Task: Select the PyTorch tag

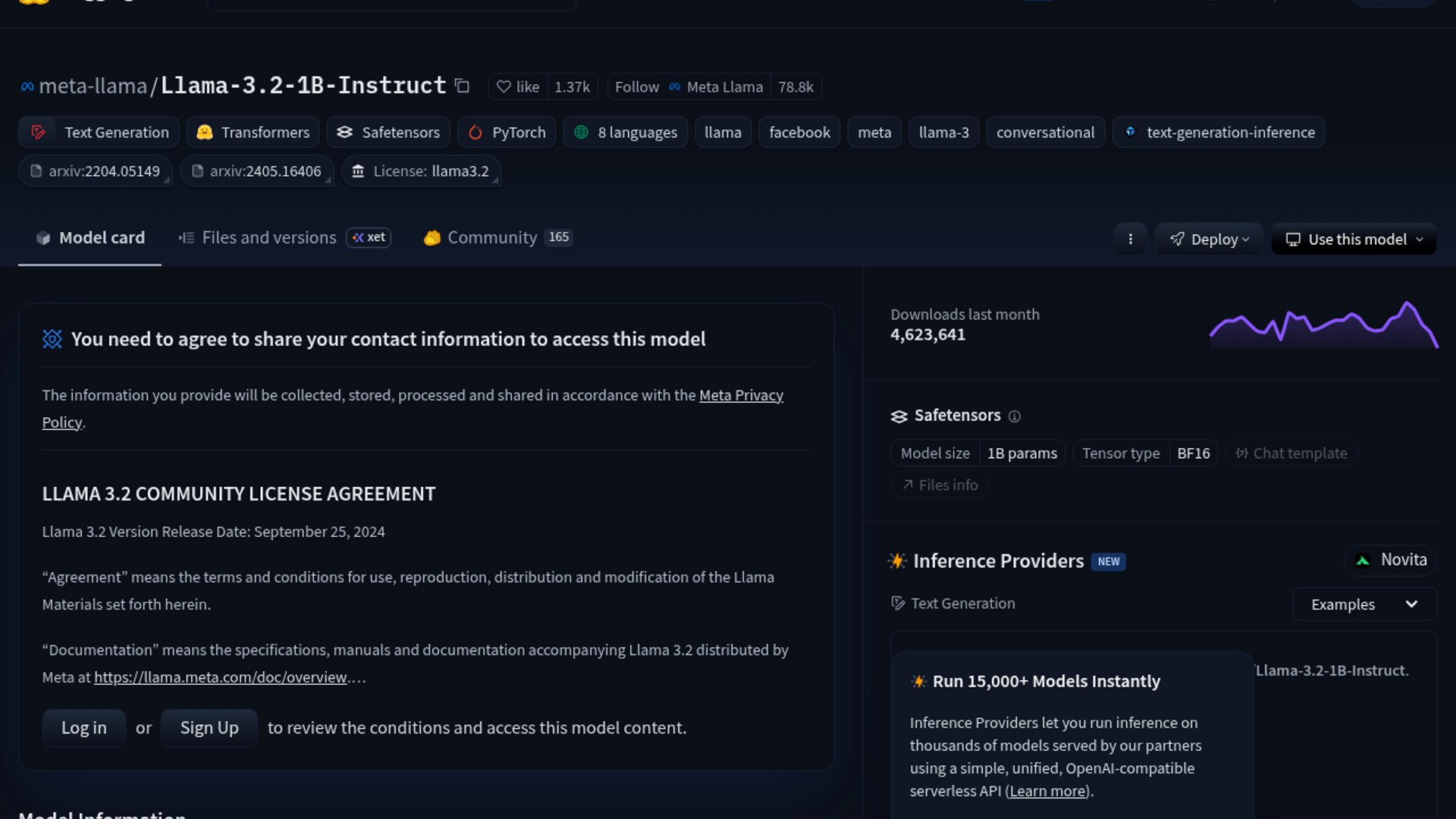Action: tap(507, 133)
